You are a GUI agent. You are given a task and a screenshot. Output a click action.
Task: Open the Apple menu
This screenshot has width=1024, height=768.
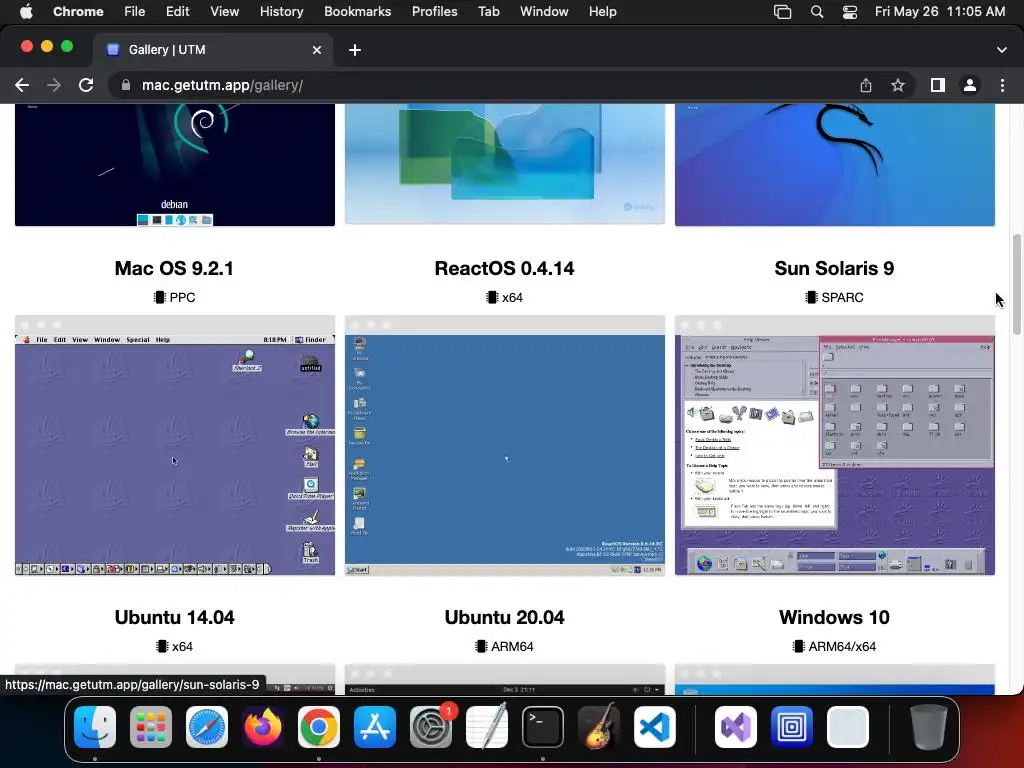pyautogui.click(x=26, y=11)
